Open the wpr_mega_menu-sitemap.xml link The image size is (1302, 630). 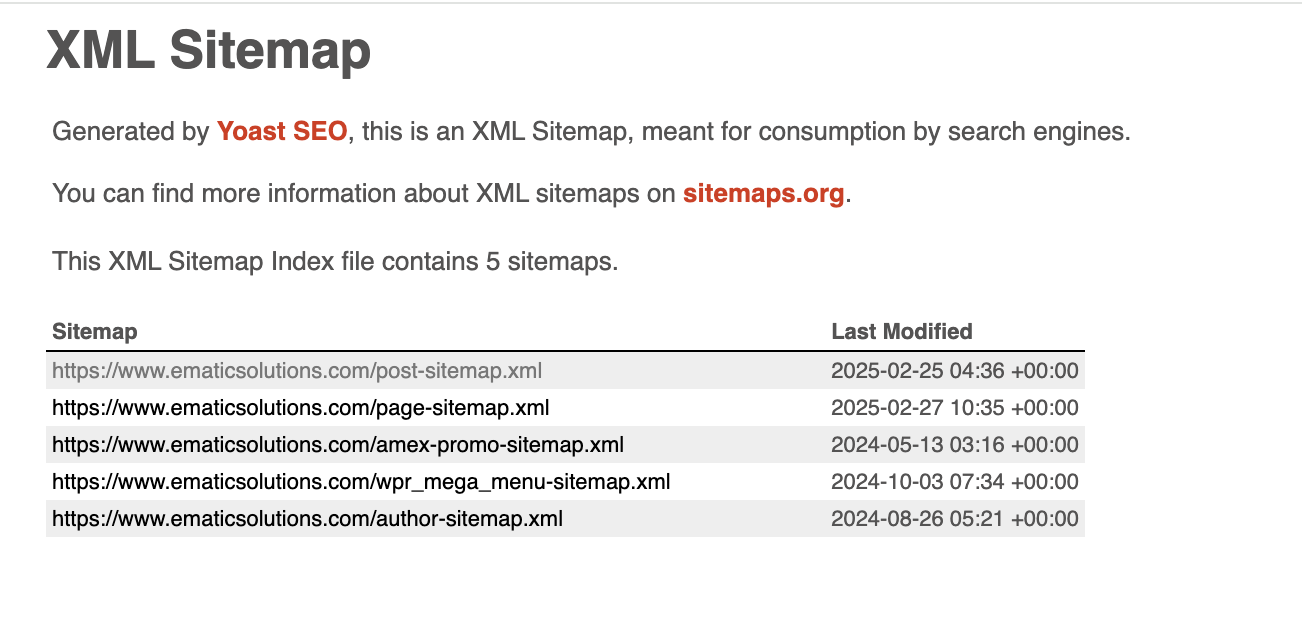point(361,482)
